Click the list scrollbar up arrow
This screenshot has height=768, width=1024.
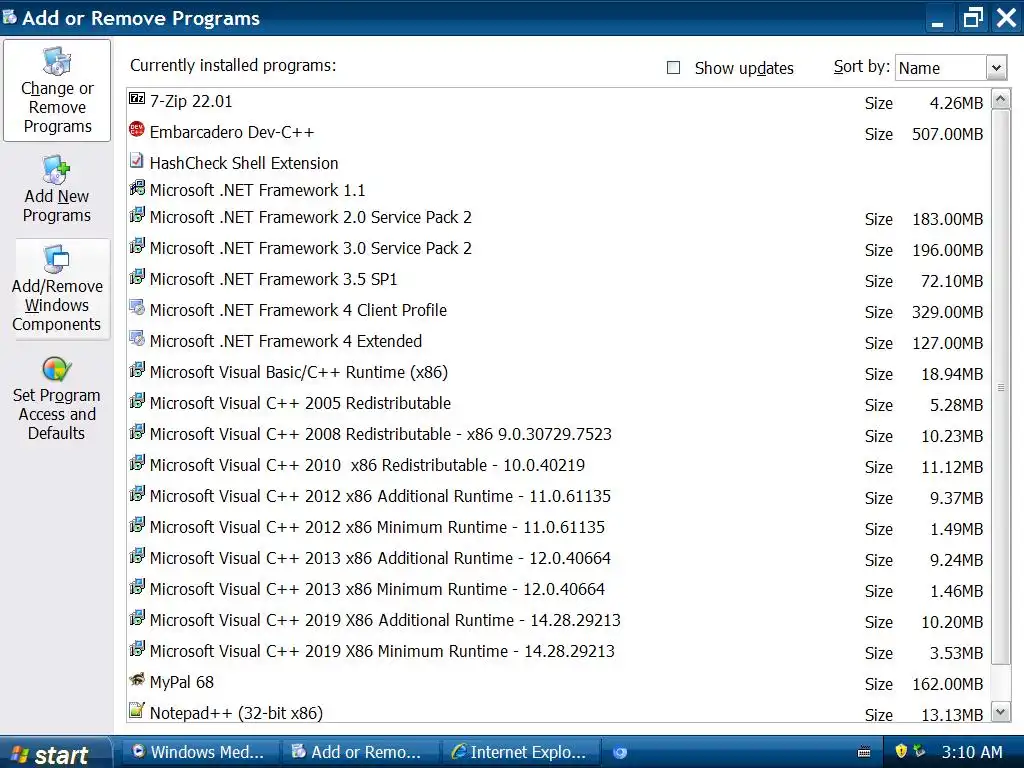pos(1000,99)
